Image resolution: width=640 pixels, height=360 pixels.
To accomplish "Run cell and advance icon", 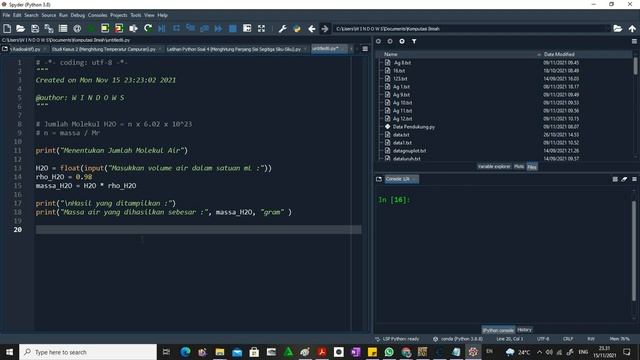I will click(119, 29).
